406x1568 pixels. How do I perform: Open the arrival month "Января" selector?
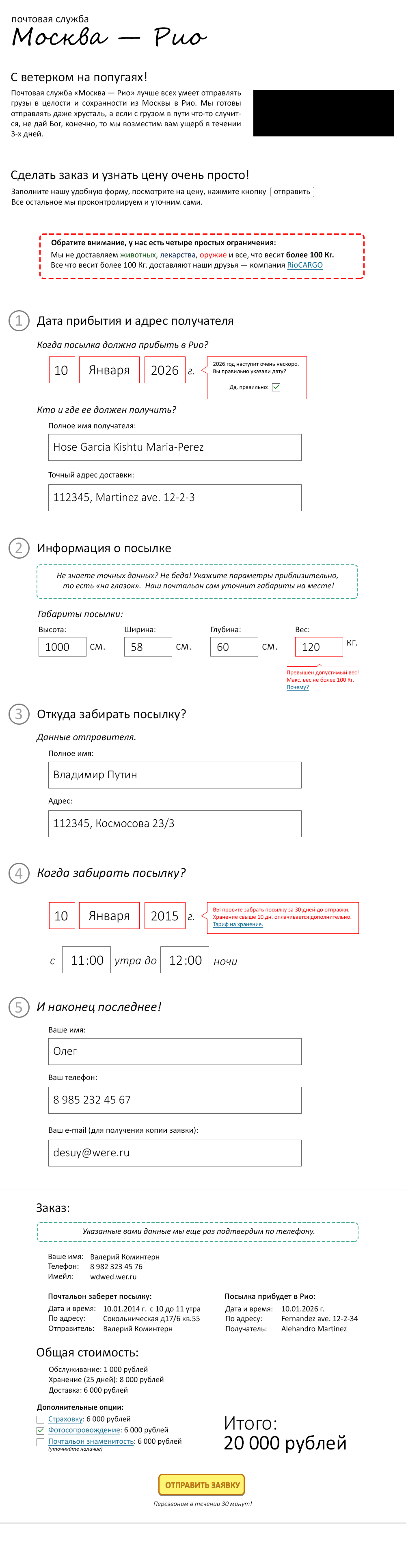point(110,370)
